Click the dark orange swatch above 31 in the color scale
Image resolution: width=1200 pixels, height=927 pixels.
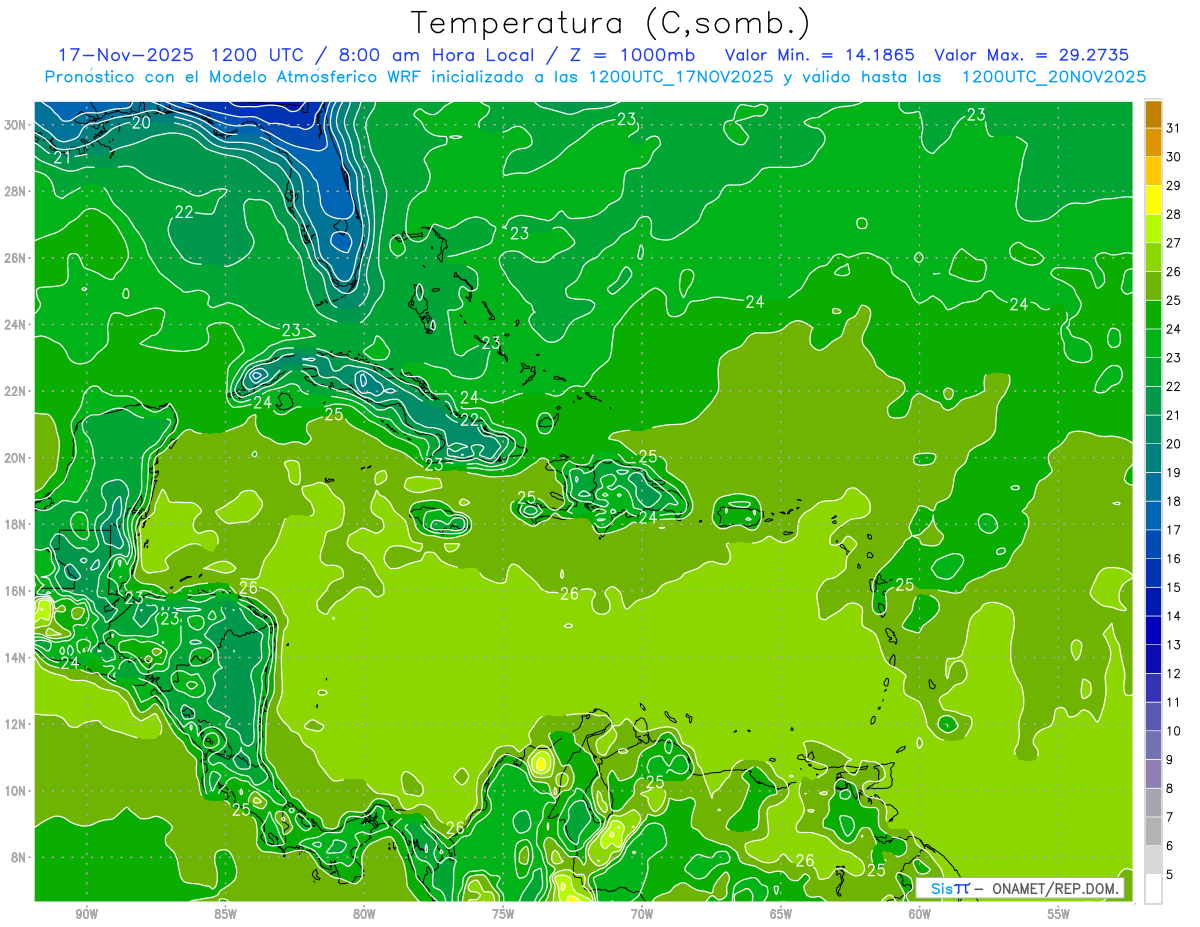tap(1153, 114)
